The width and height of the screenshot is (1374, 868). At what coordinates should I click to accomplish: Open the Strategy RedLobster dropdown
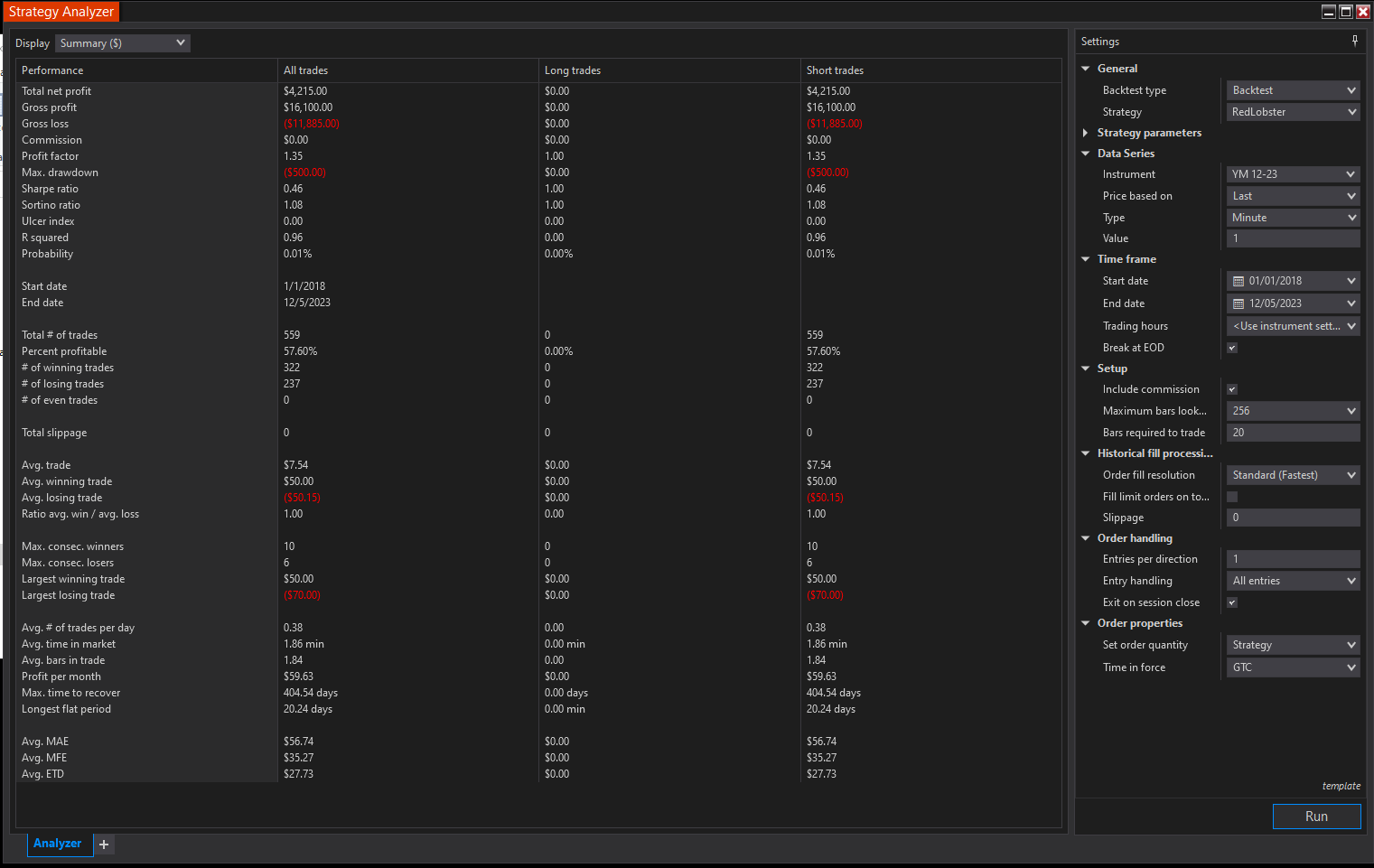[x=1293, y=112]
